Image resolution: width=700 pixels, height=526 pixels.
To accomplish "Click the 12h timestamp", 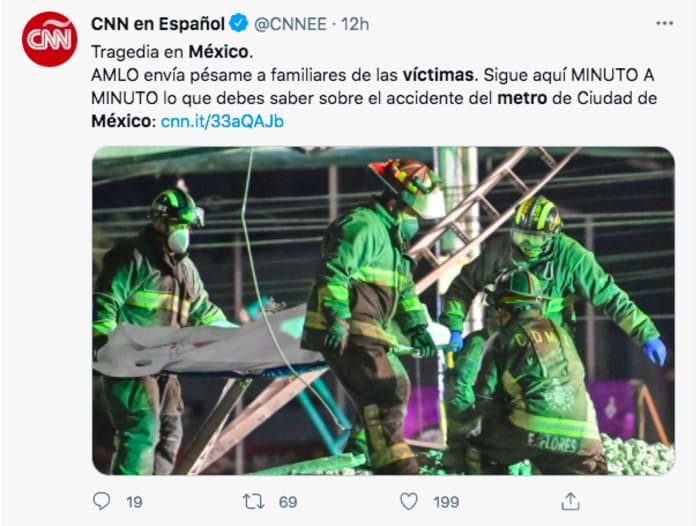I will tap(355, 24).
